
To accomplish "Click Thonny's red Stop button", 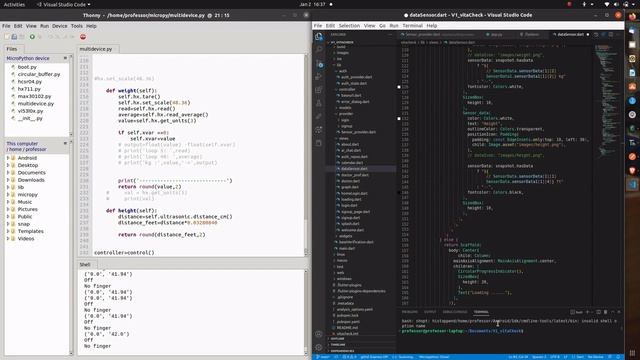I will click(x=83, y=37).
